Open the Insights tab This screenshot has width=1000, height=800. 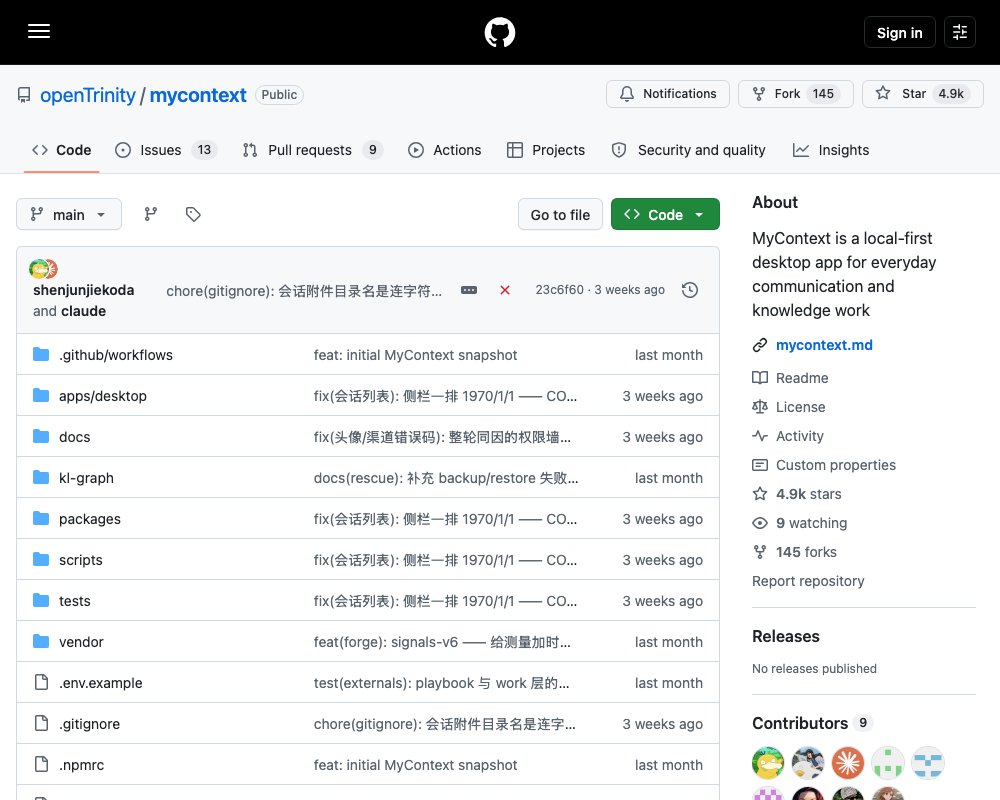coord(831,150)
